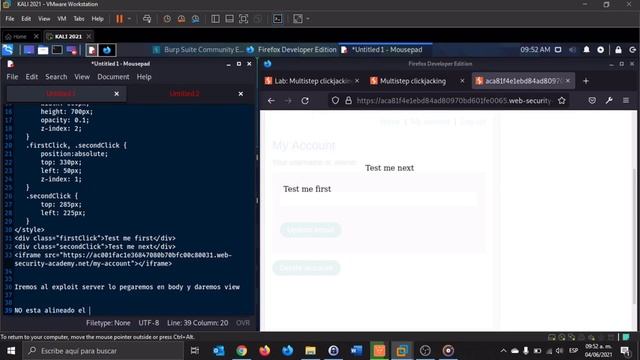Screen dimensions: 640x360
Task: Open Mousepad Help menu
Action: click(144, 77)
